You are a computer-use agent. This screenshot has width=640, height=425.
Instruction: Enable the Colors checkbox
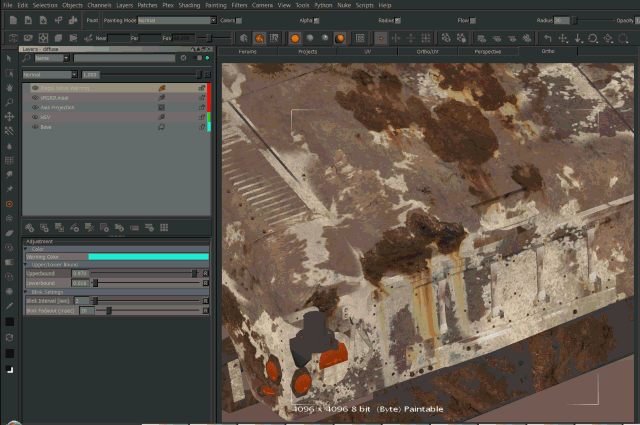(x=239, y=19)
